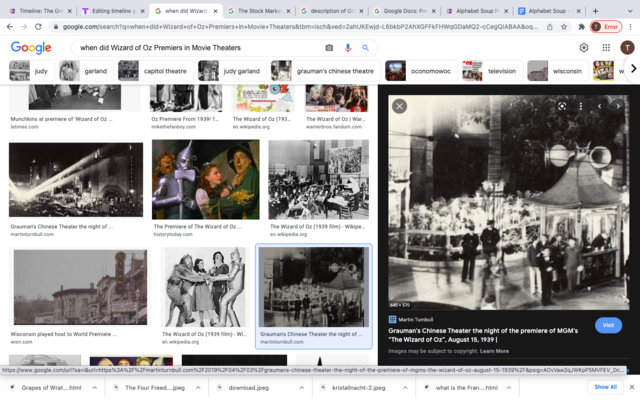Viewport: 640px width, 400px height.
Task: Click the Error profile button
Action: (606, 27)
